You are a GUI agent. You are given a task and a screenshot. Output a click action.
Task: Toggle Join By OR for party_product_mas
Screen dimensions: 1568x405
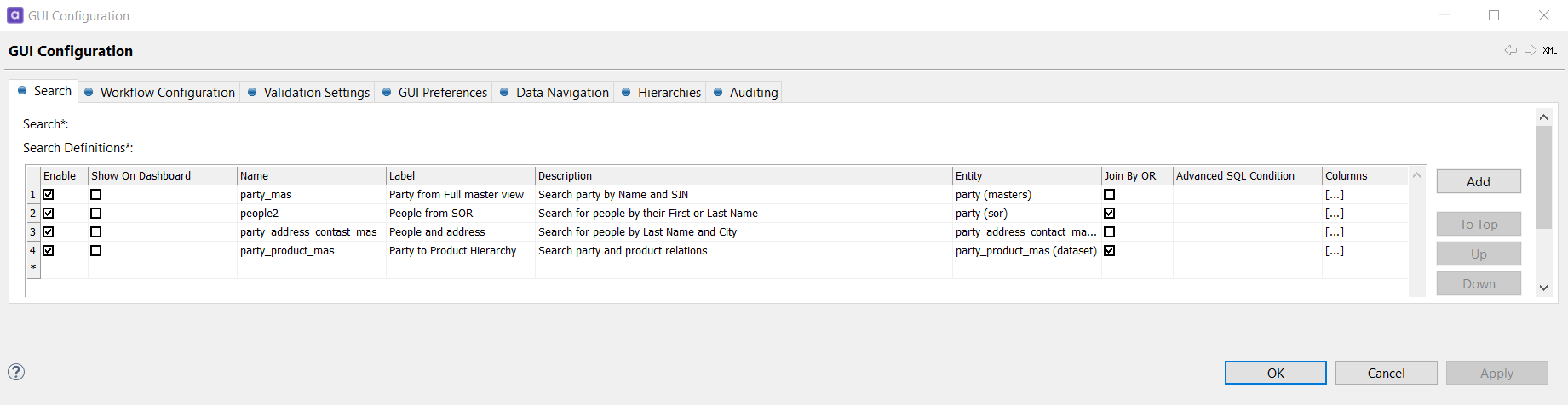click(1109, 251)
